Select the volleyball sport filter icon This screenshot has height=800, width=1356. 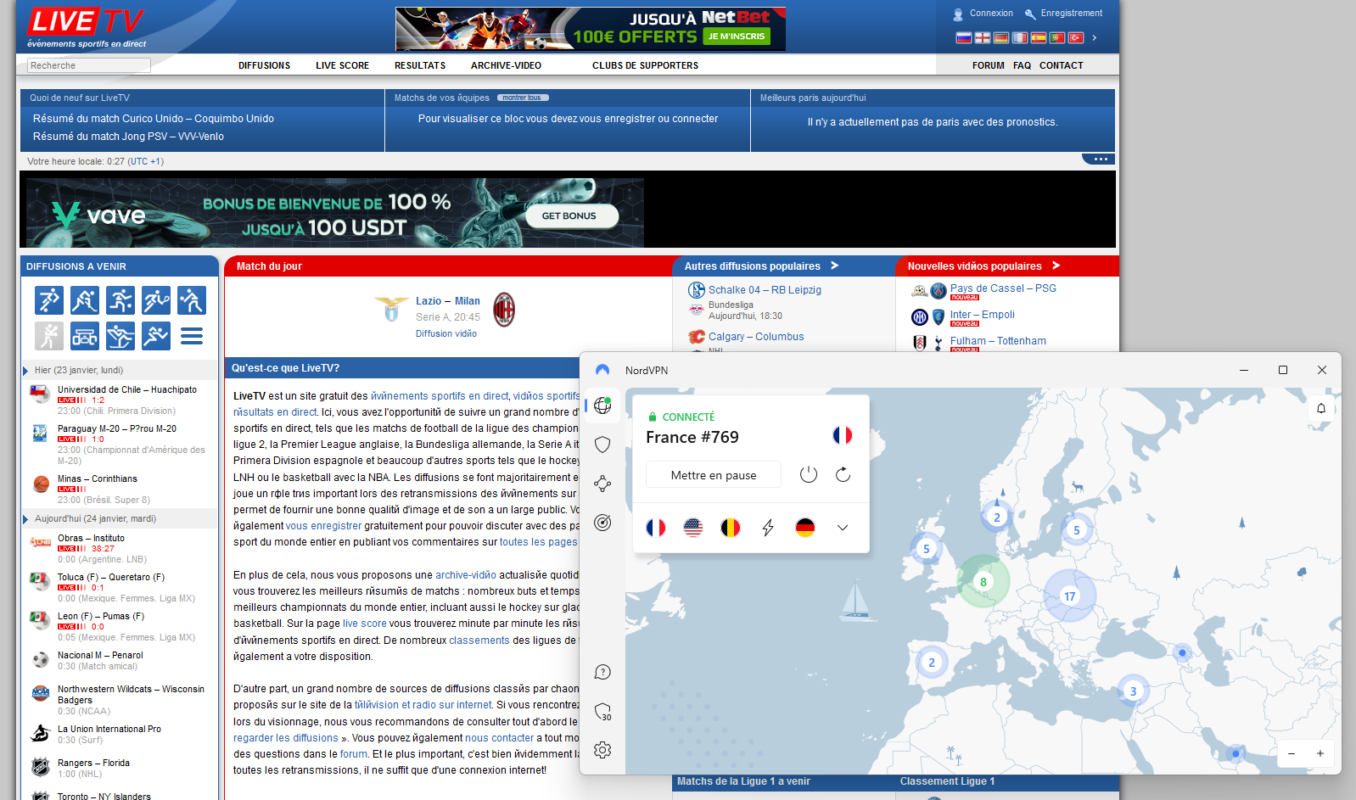(x=192, y=300)
